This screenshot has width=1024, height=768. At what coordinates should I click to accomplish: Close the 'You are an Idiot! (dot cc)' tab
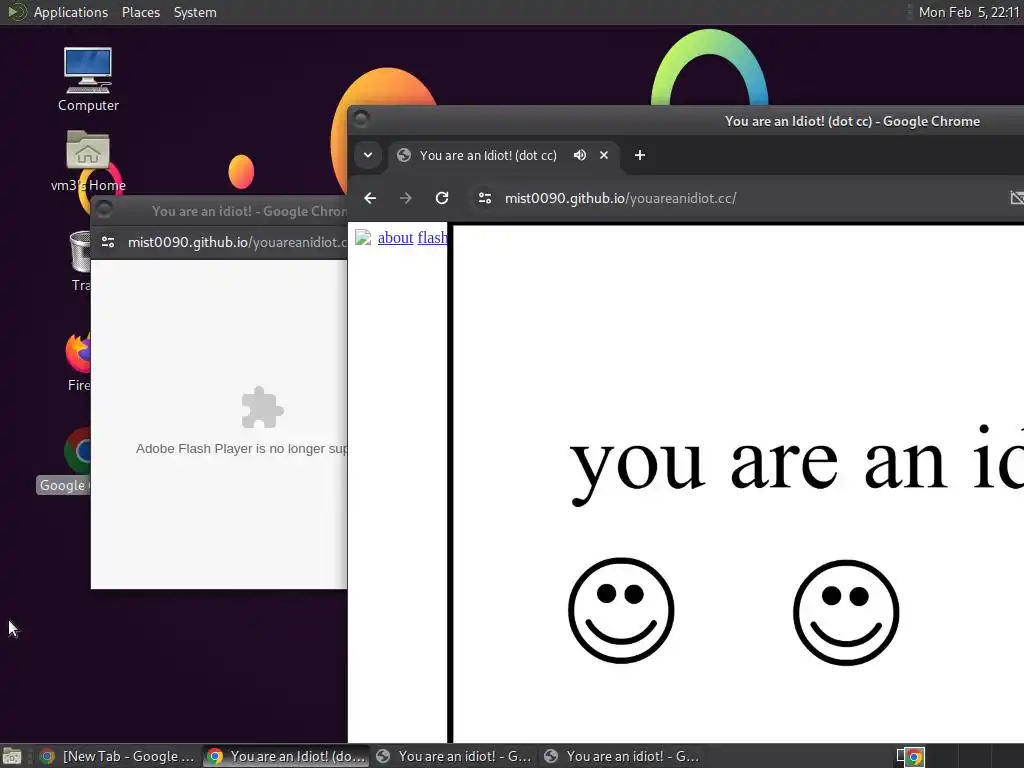[x=604, y=155]
